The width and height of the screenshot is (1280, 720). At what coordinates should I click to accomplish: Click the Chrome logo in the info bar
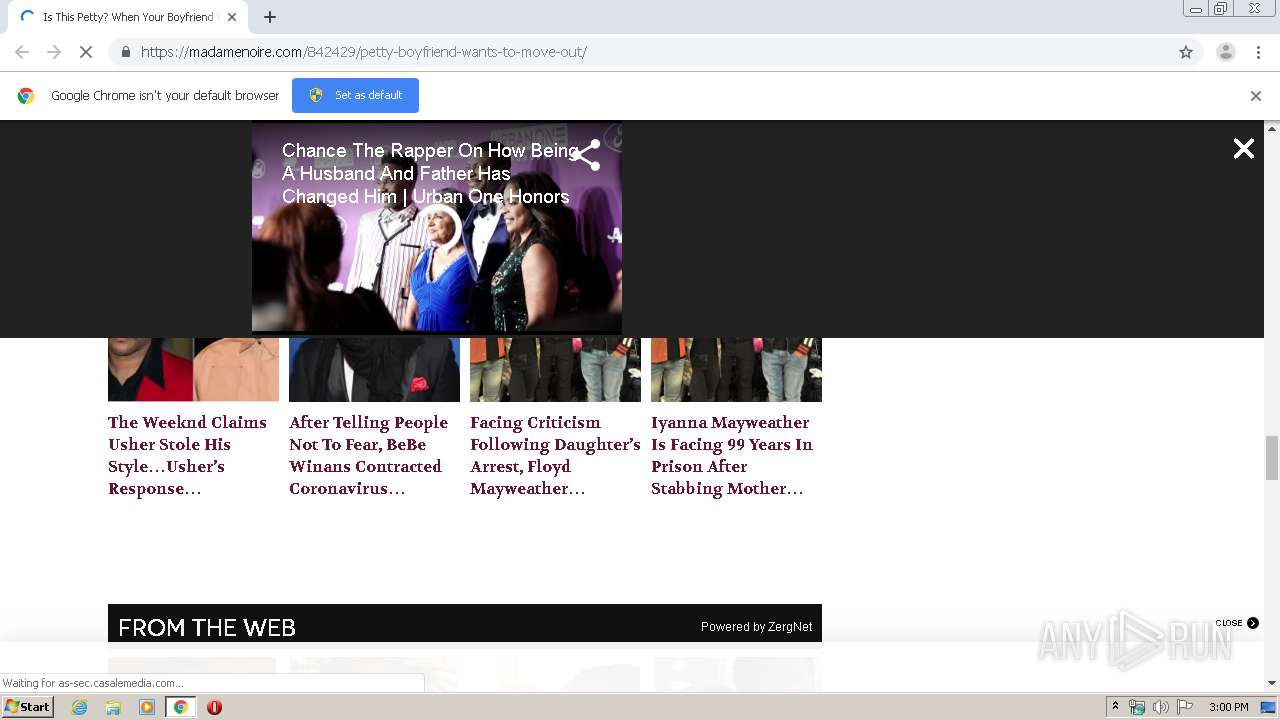(26, 96)
